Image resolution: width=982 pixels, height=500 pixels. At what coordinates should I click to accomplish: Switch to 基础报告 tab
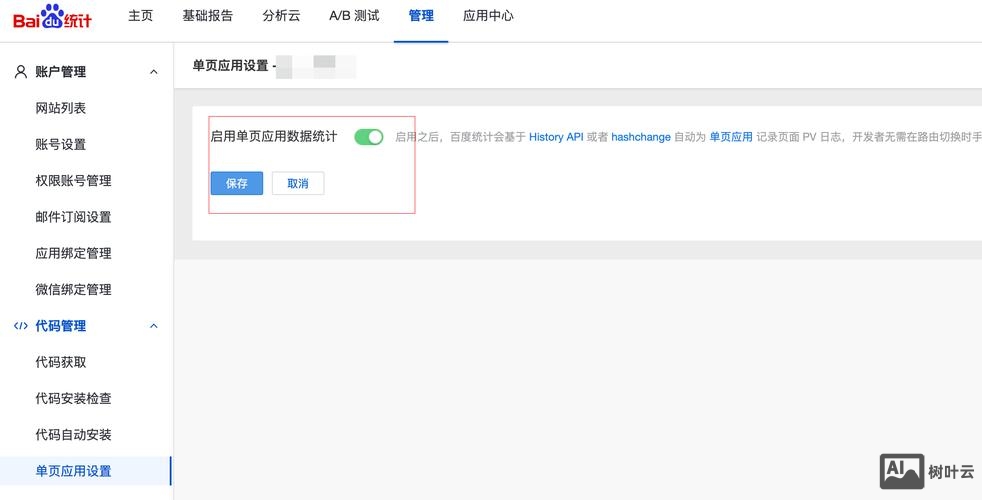(207, 16)
